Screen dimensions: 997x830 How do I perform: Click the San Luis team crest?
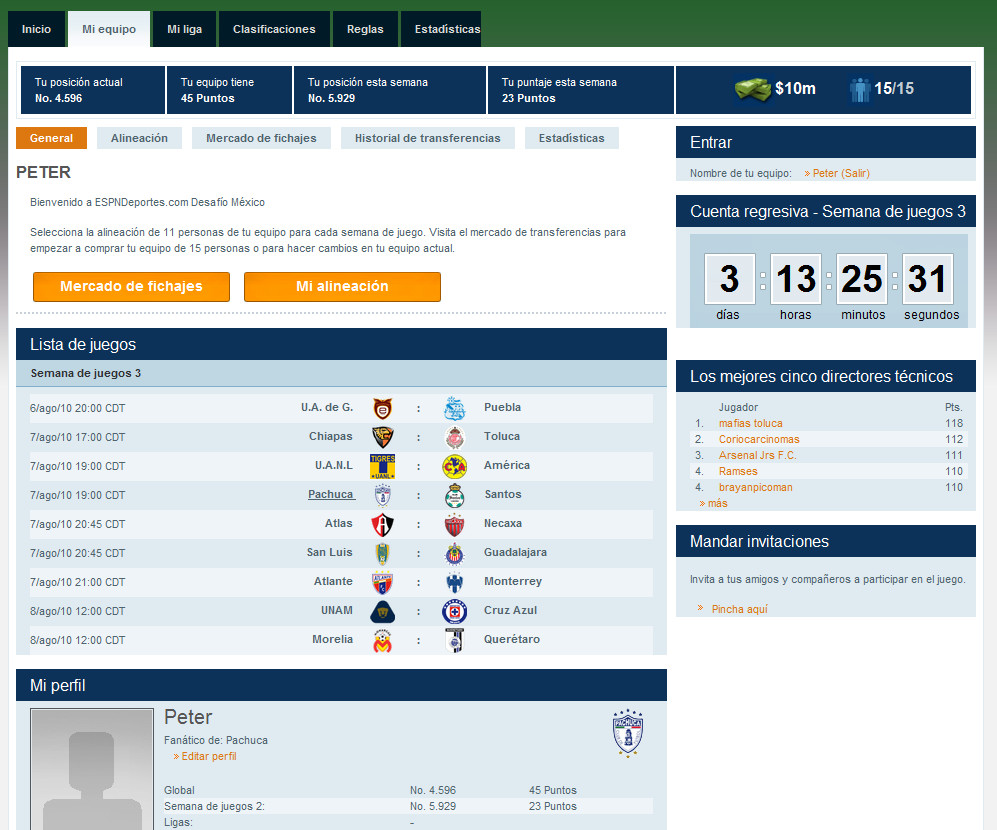tap(382, 553)
